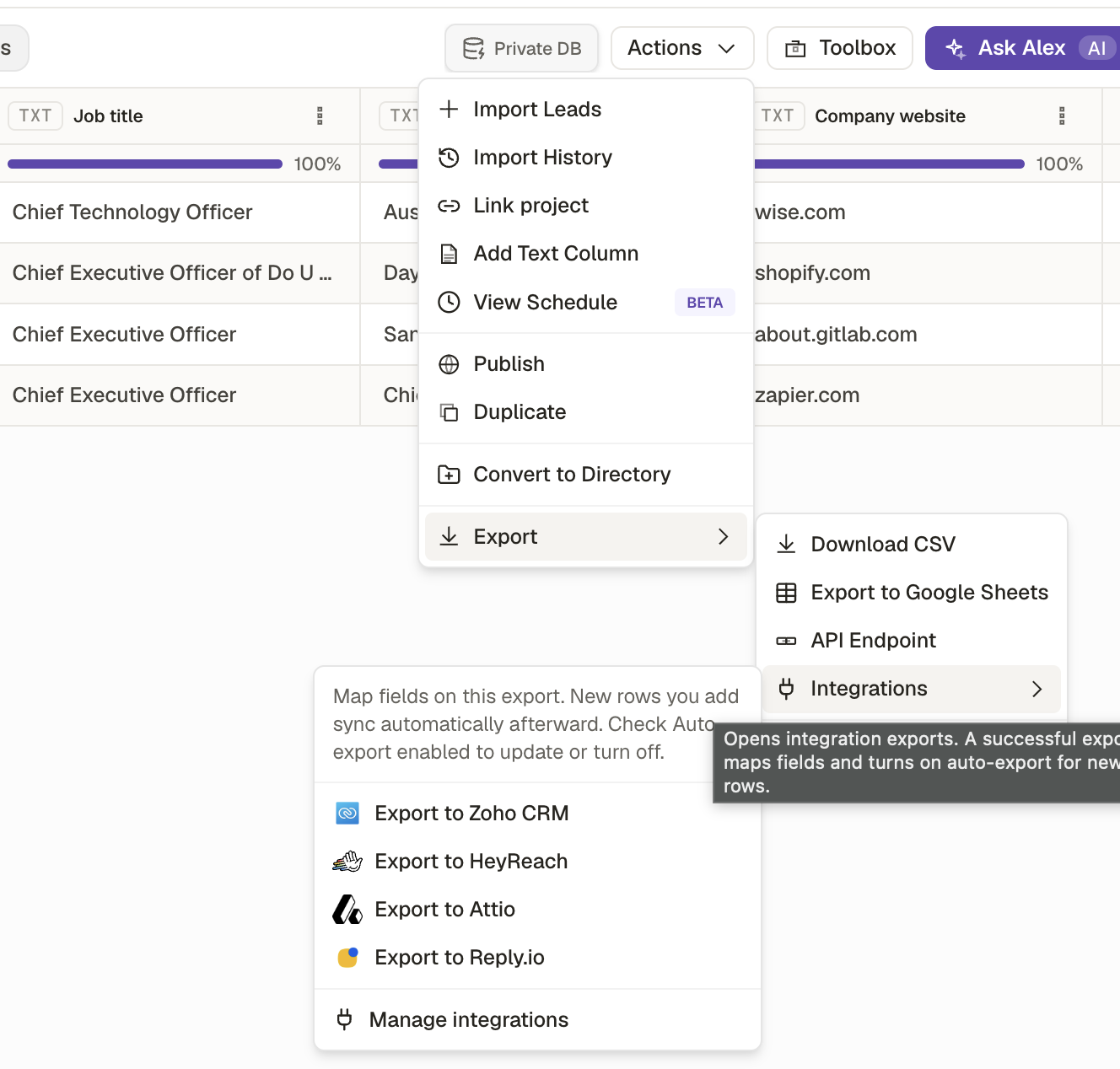1120x1069 pixels.
Task: Choose Export to HeyReach
Action: coord(537,862)
